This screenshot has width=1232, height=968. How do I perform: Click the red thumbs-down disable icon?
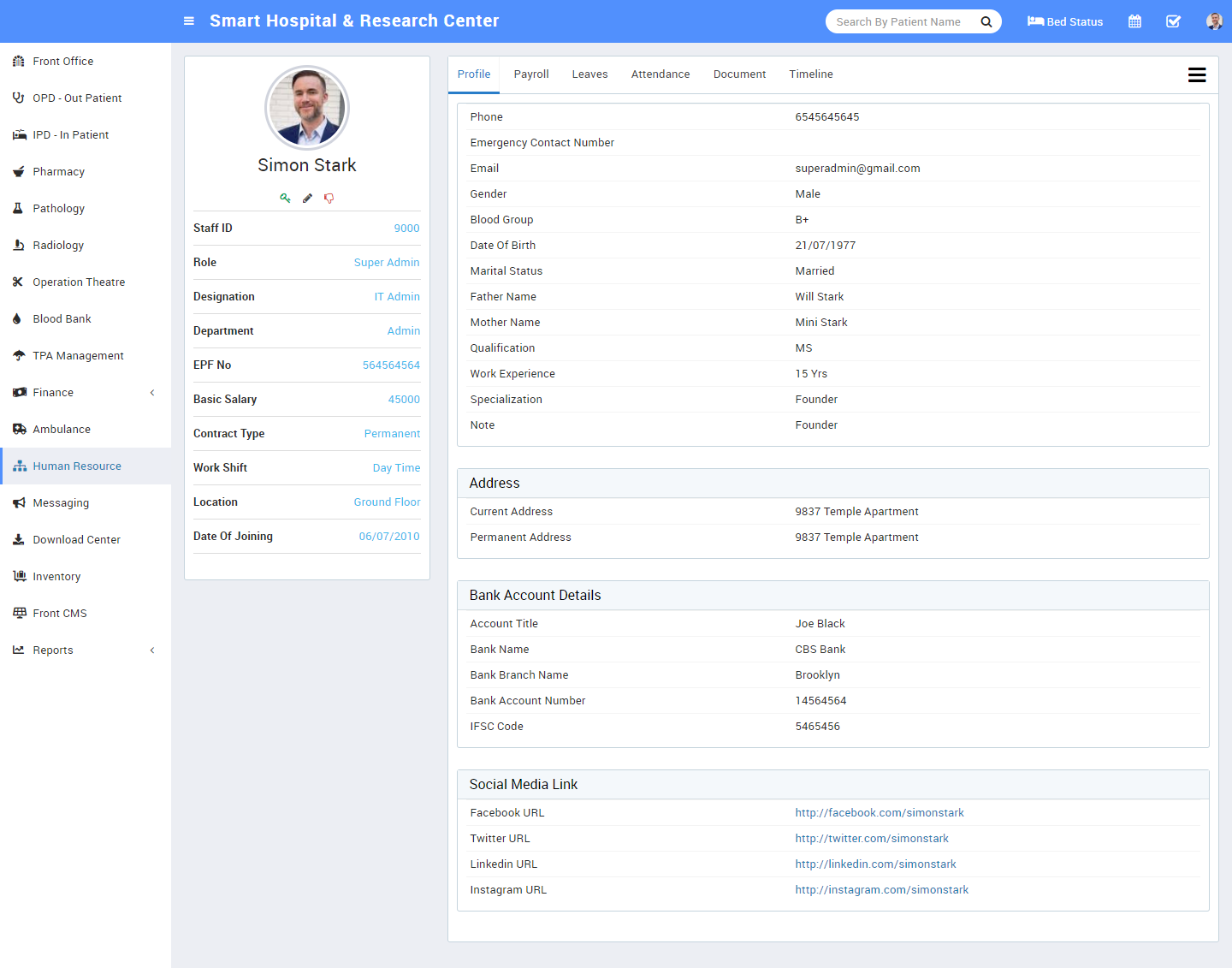point(329,198)
